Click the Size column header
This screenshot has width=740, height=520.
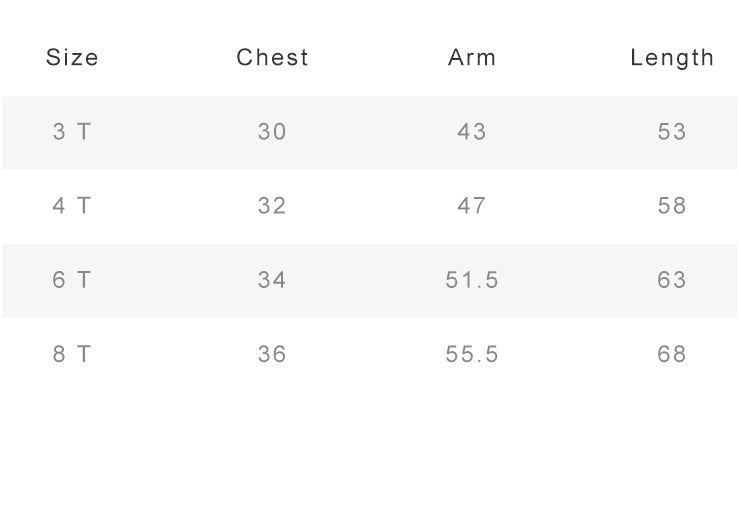click(x=72, y=58)
